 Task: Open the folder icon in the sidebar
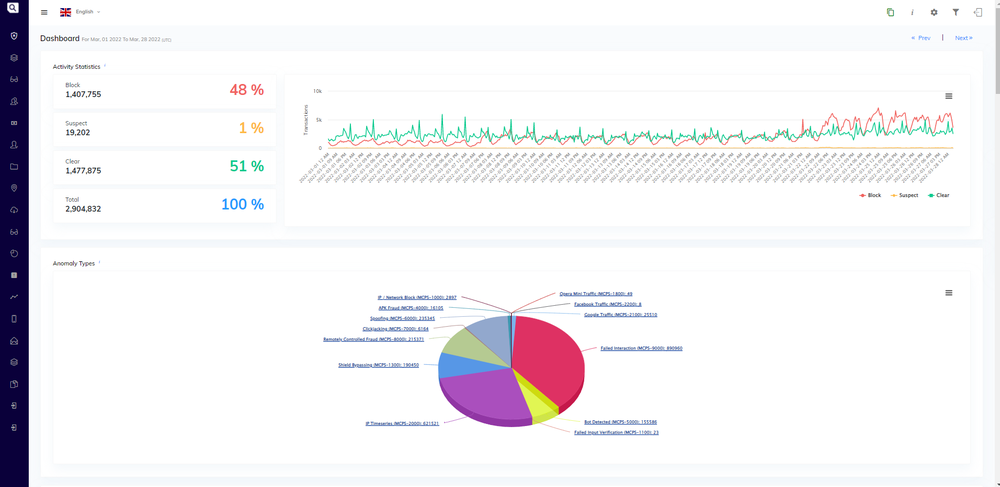pos(14,167)
